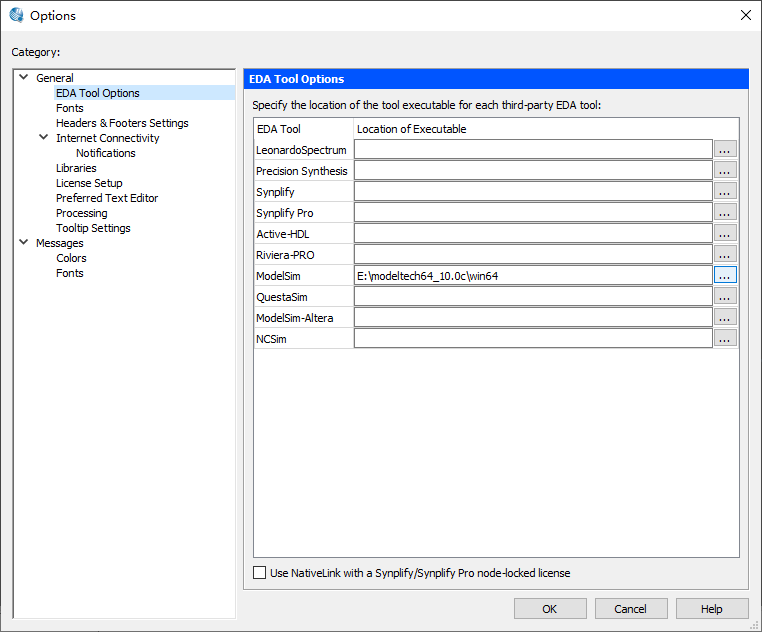Click the Synplify location field
Screen dimensions: 762x632
point(533,191)
